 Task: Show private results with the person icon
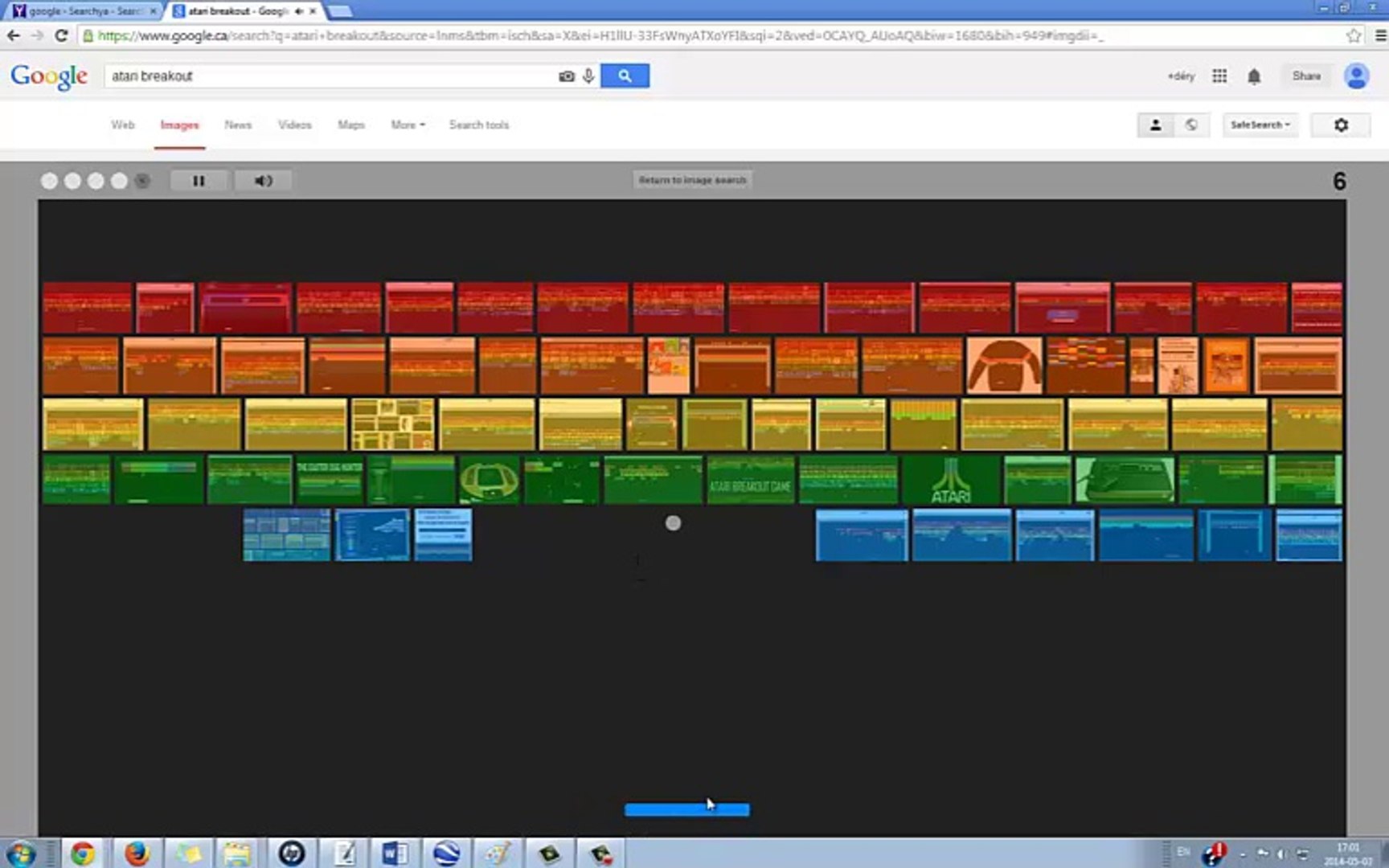coord(1155,125)
